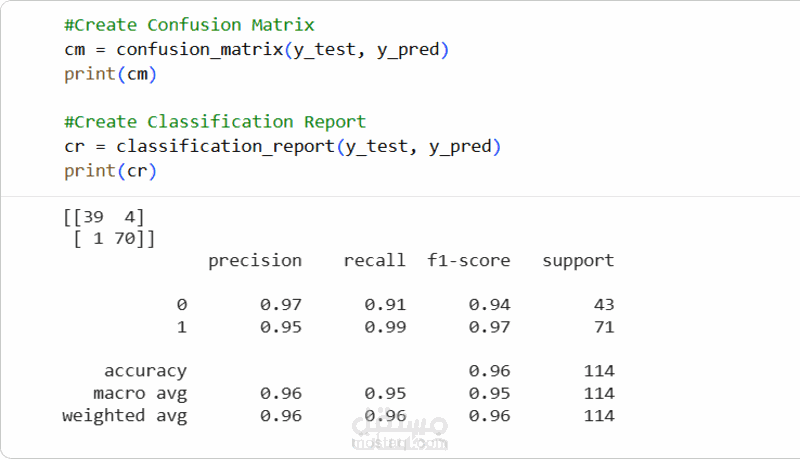Click the "f1-score" column header

click(x=468, y=261)
